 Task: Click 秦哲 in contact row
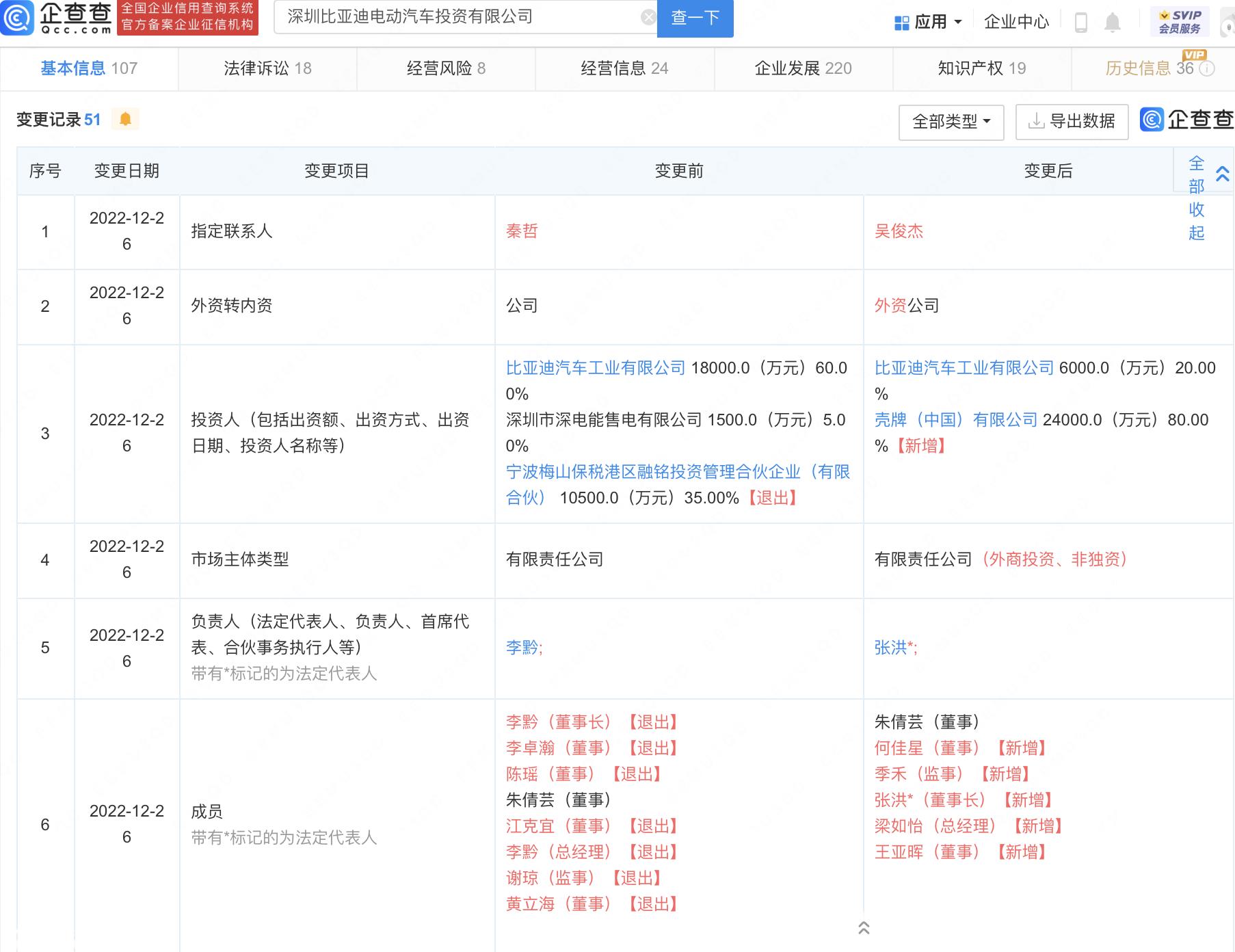click(x=522, y=231)
